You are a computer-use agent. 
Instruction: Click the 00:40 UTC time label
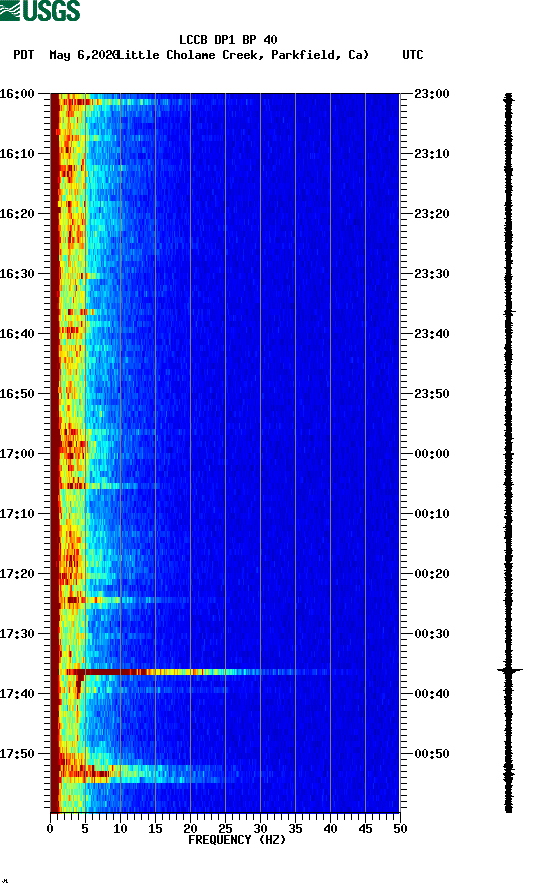tap(432, 694)
